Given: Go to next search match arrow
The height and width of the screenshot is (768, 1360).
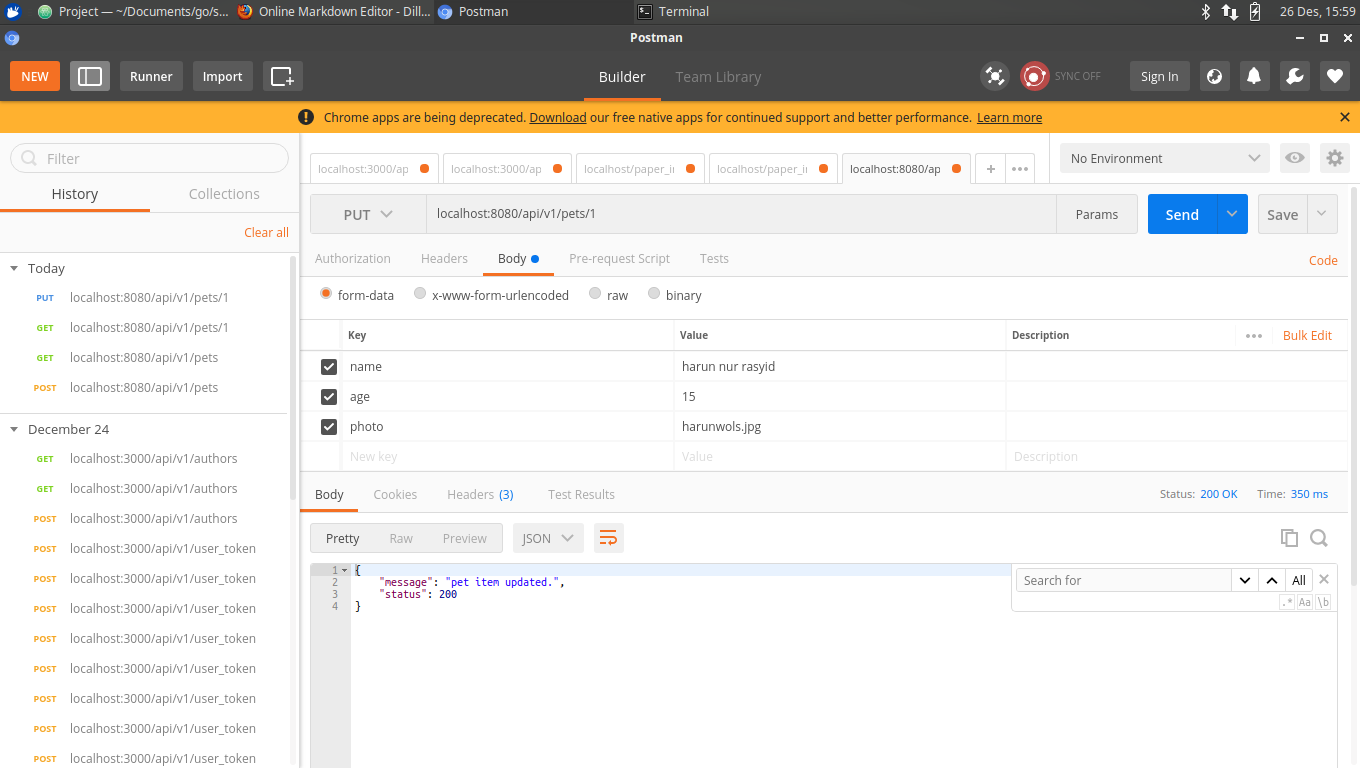Looking at the screenshot, I should pos(1245,580).
